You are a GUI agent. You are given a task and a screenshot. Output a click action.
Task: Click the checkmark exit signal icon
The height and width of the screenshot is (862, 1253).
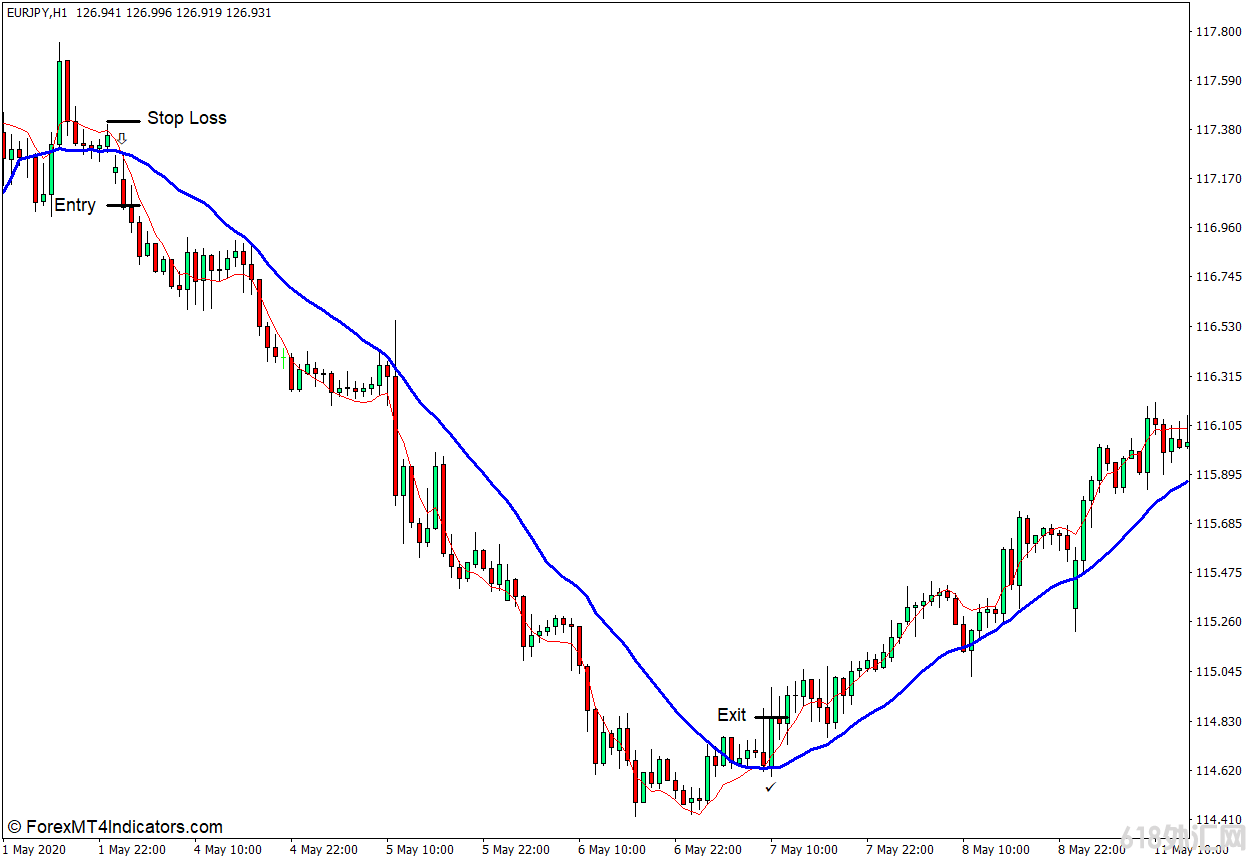(770, 788)
